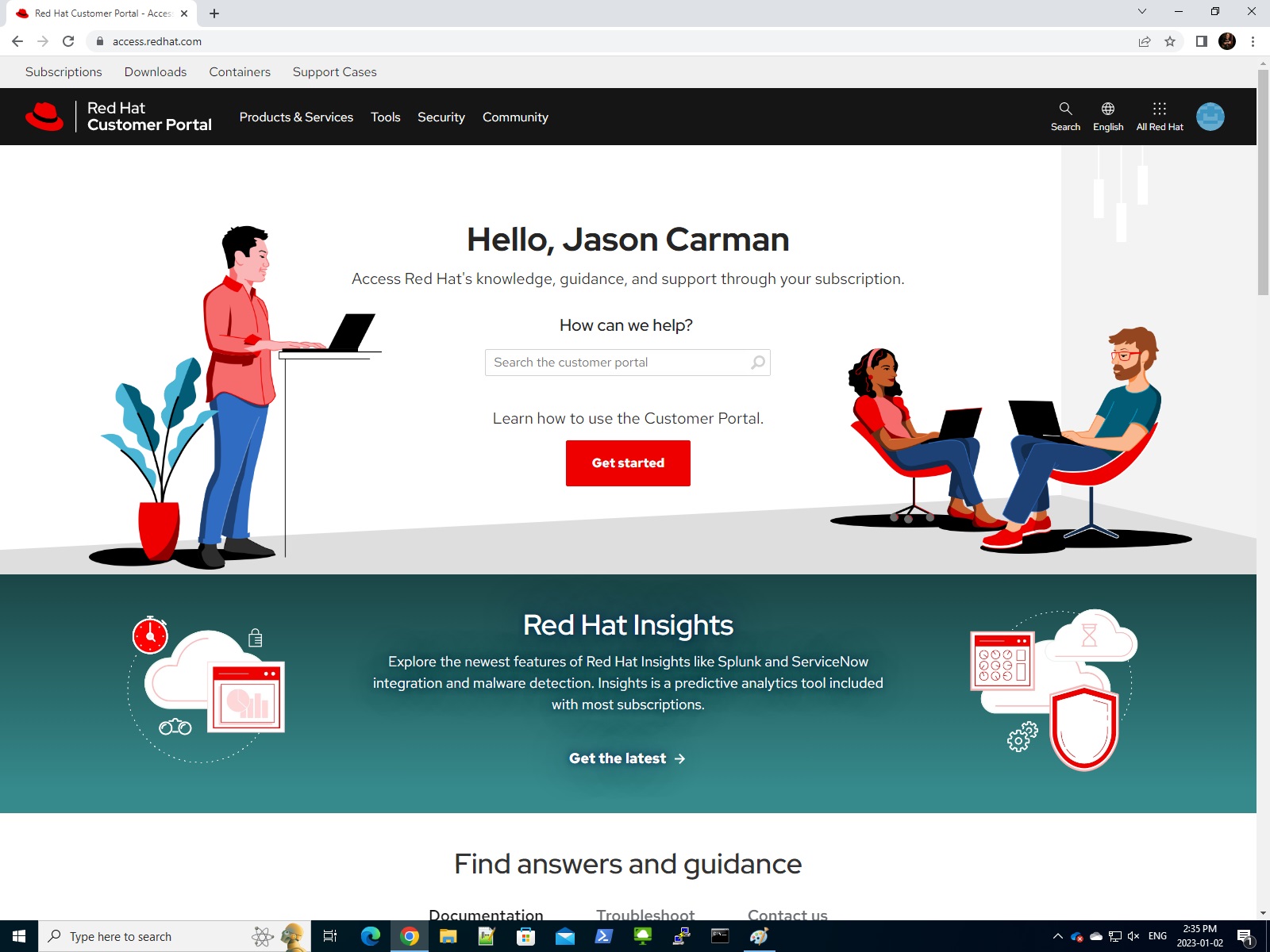
Task: Close the Red Hat Customer Portal tab
Action: point(184,13)
